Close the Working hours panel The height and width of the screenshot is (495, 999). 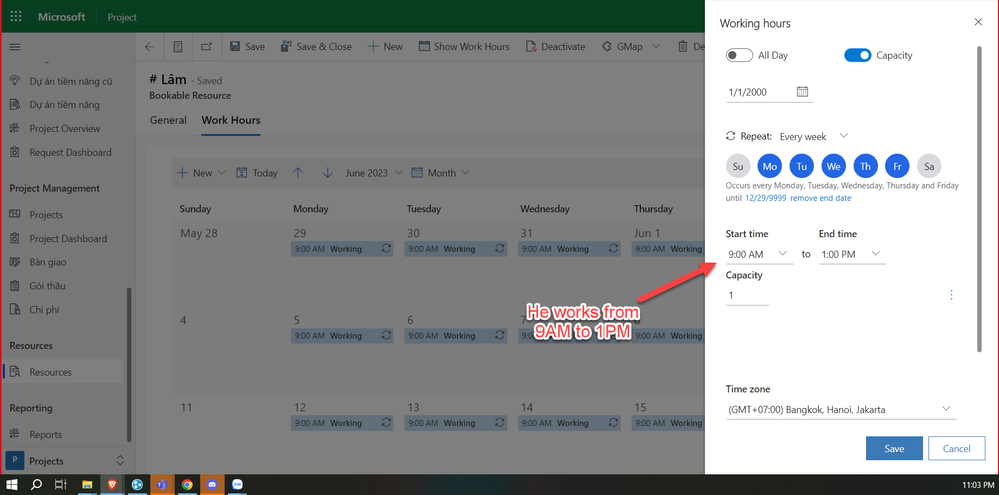978,22
